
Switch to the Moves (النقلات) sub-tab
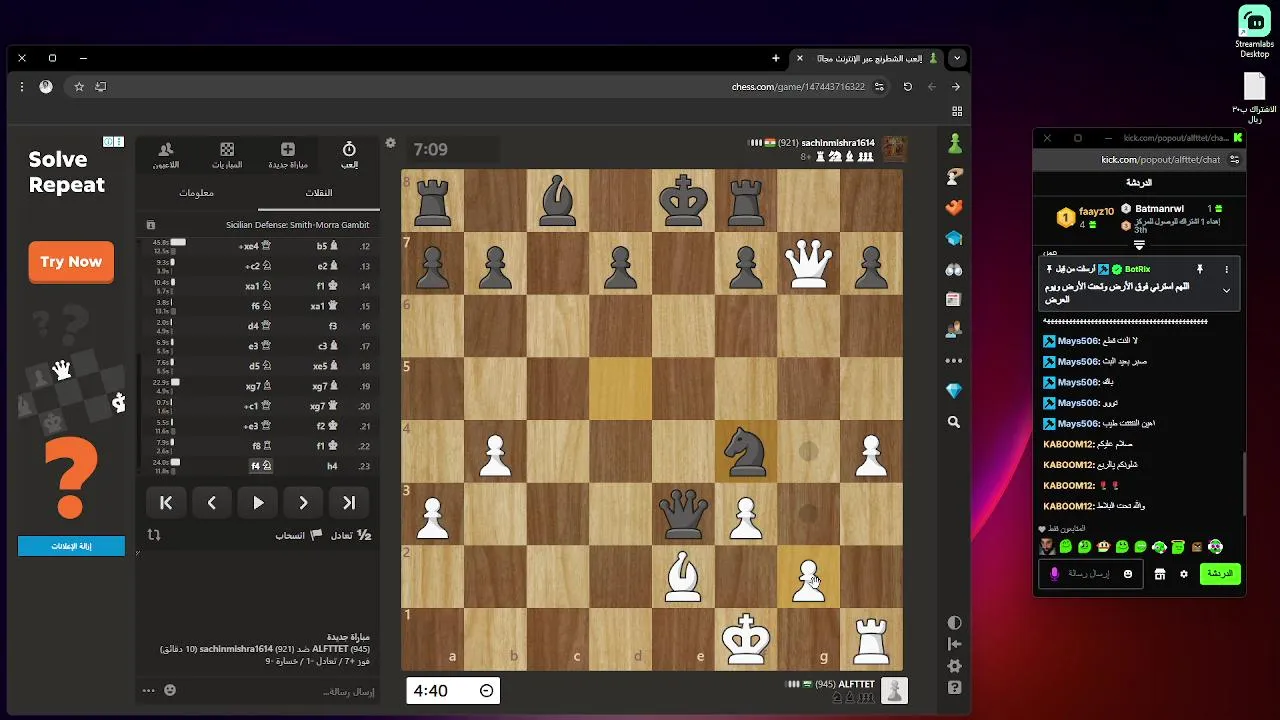click(x=318, y=192)
